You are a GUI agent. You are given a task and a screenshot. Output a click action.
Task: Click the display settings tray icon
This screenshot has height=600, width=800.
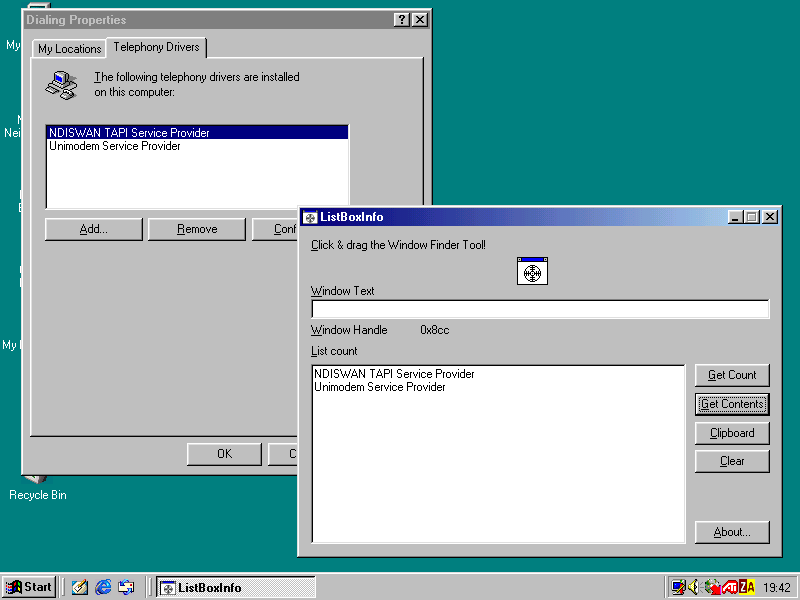(679, 587)
